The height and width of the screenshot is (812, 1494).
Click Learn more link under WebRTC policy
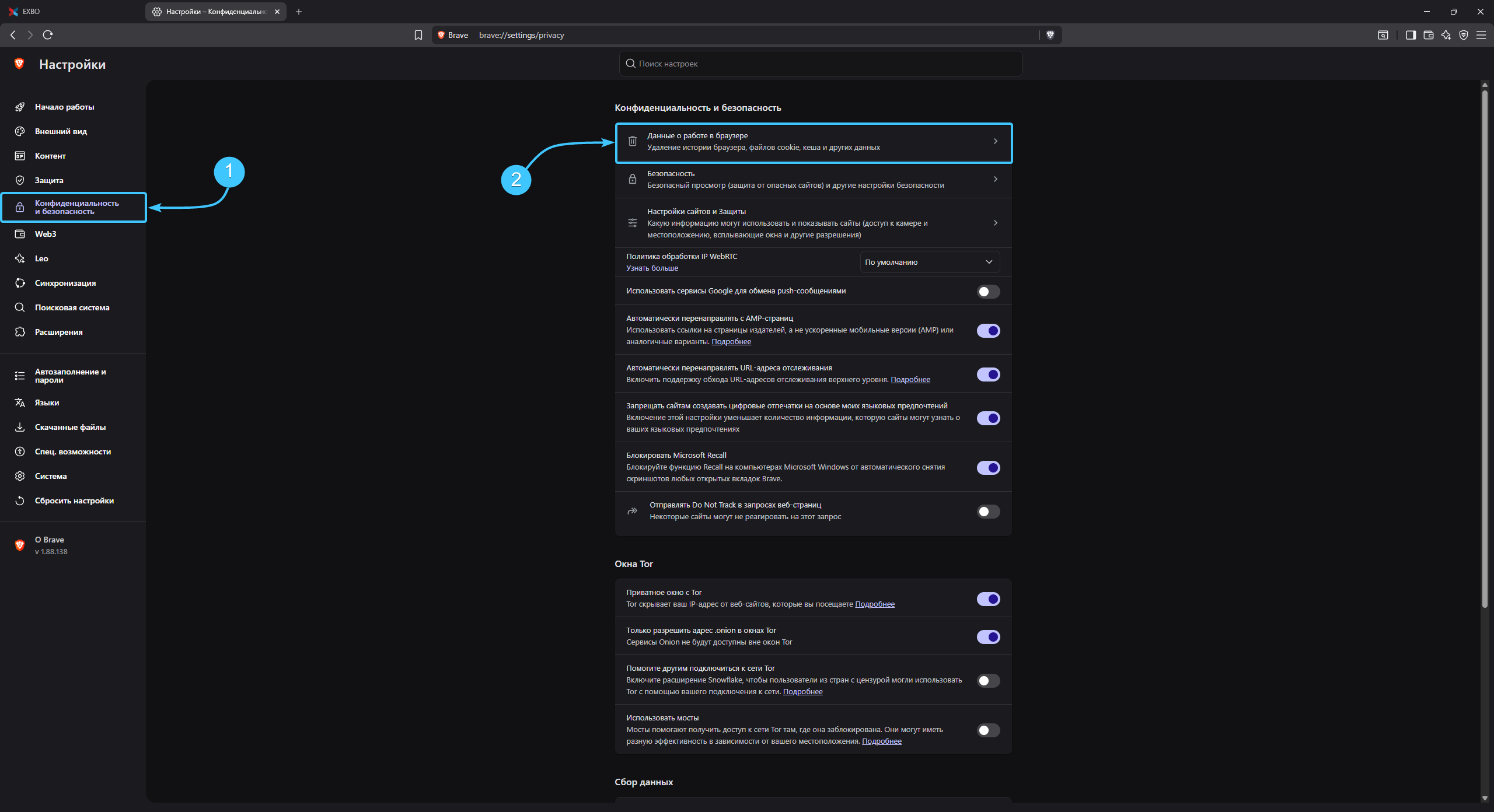tap(652, 268)
